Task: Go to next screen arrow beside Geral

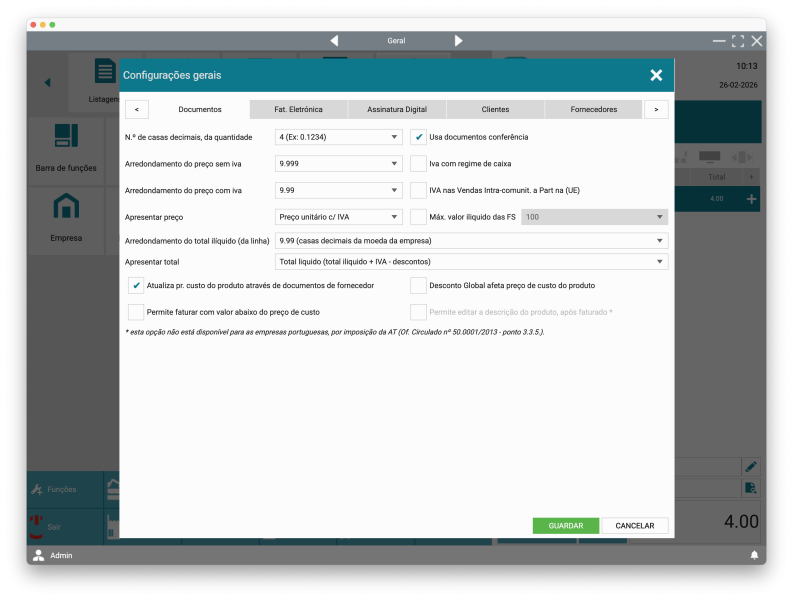Action: coord(458,41)
